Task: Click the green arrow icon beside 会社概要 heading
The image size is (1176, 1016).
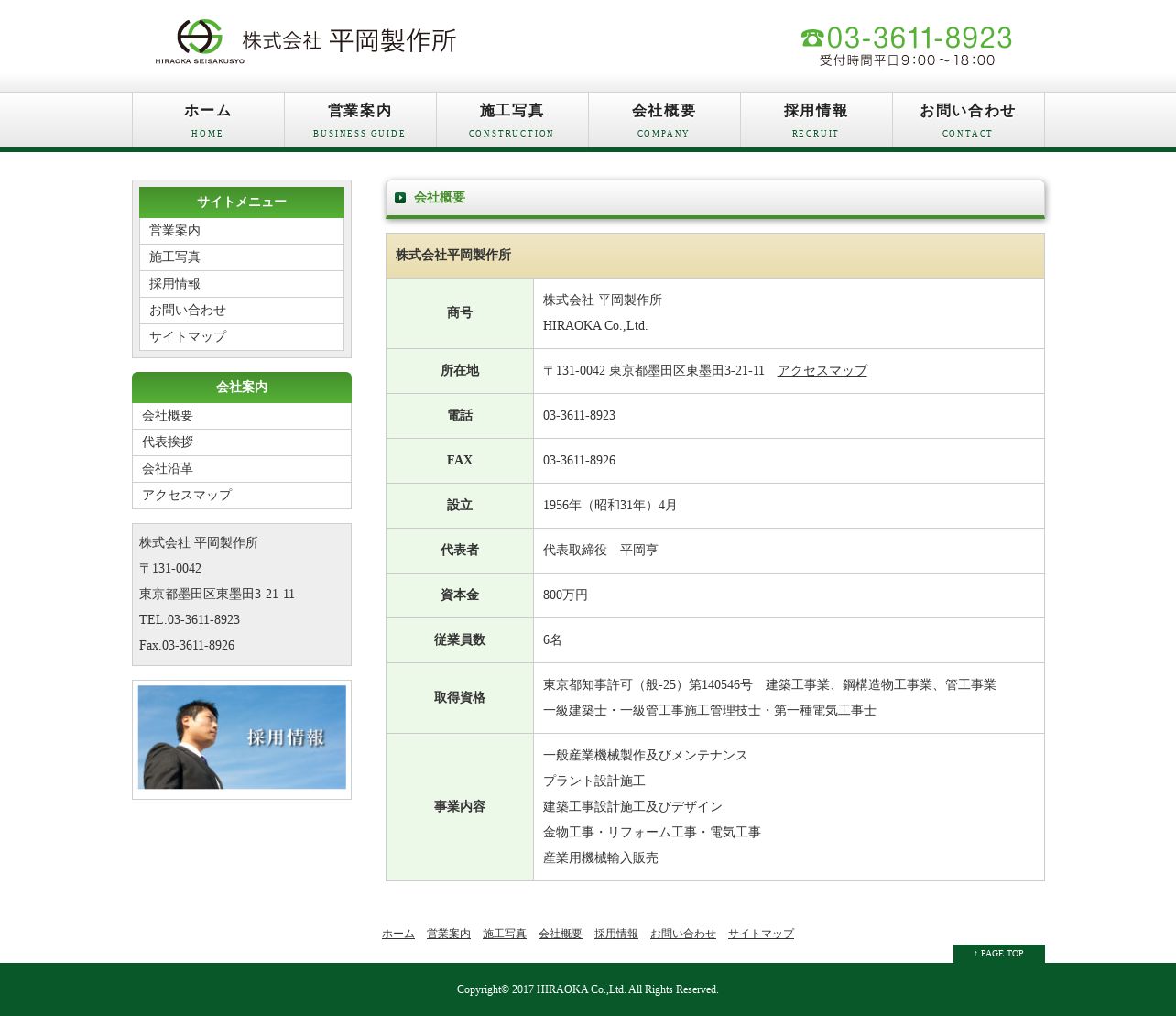Action: tap(400, 198)
